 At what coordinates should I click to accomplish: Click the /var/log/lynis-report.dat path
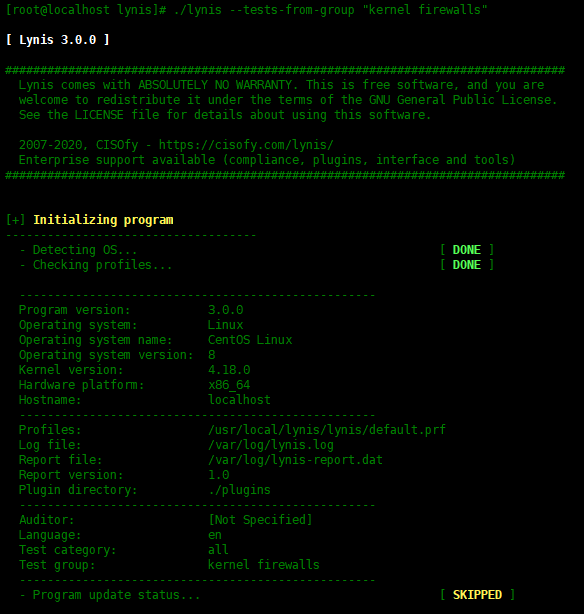pyautogui.click(x=295, y=460)
